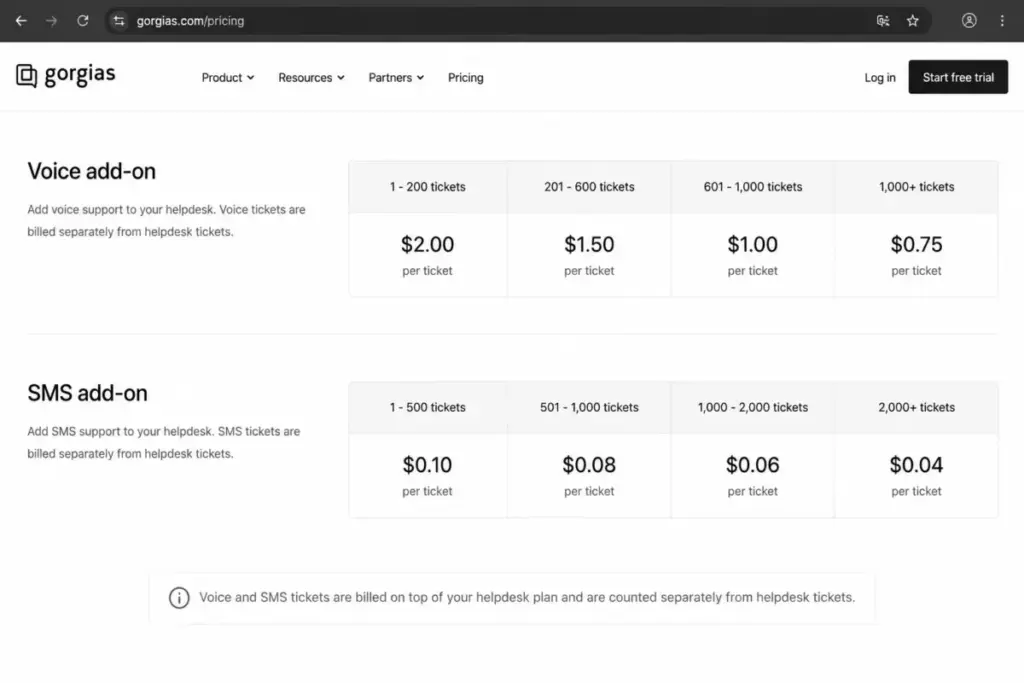
Task: Click the $2.00 voice price
Action: [427, 244]
